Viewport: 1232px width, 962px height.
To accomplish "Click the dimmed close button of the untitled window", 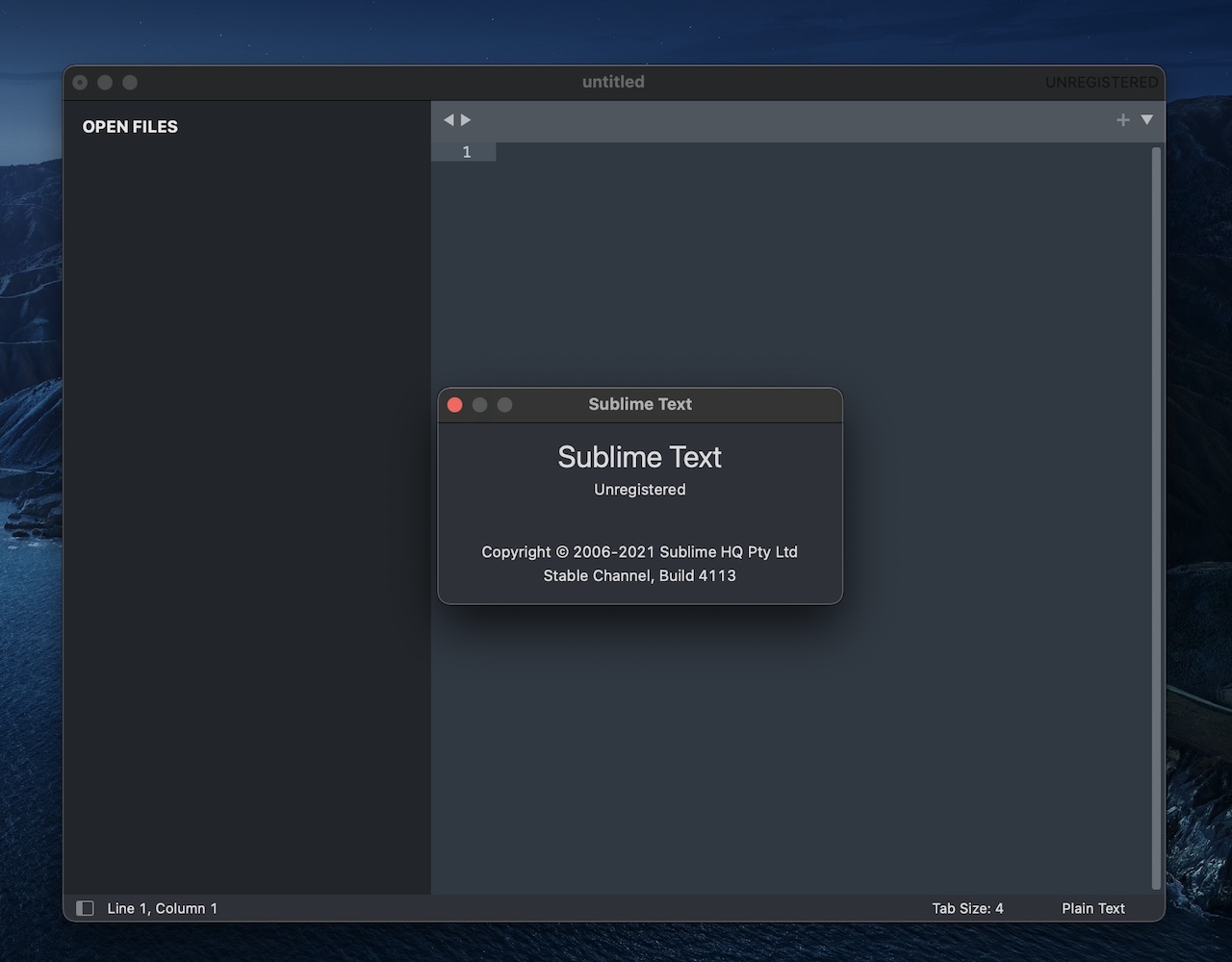I will pyautogui.click(x=80, y=83).
